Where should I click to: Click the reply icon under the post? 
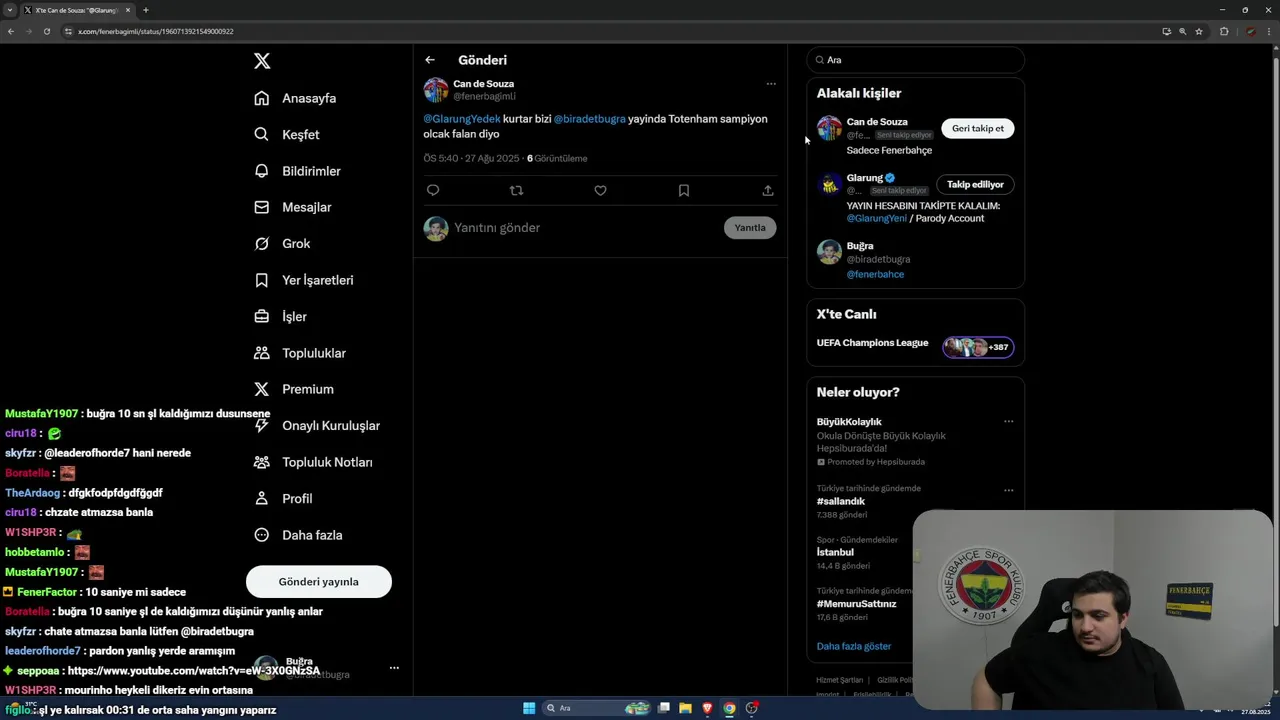pyautogui.click(x=433, y=190)
